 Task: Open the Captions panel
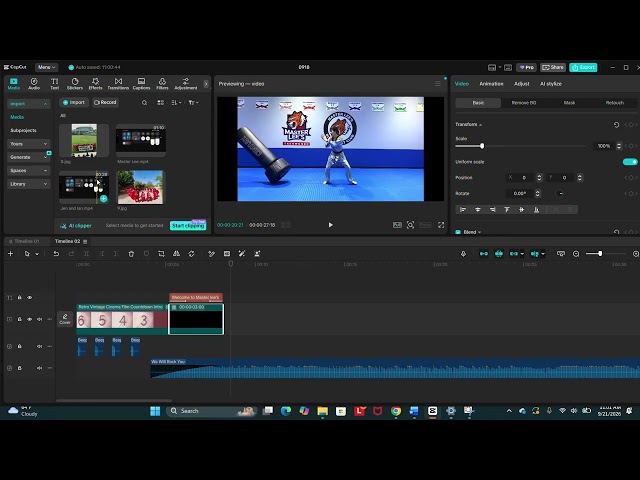(141, 84)
